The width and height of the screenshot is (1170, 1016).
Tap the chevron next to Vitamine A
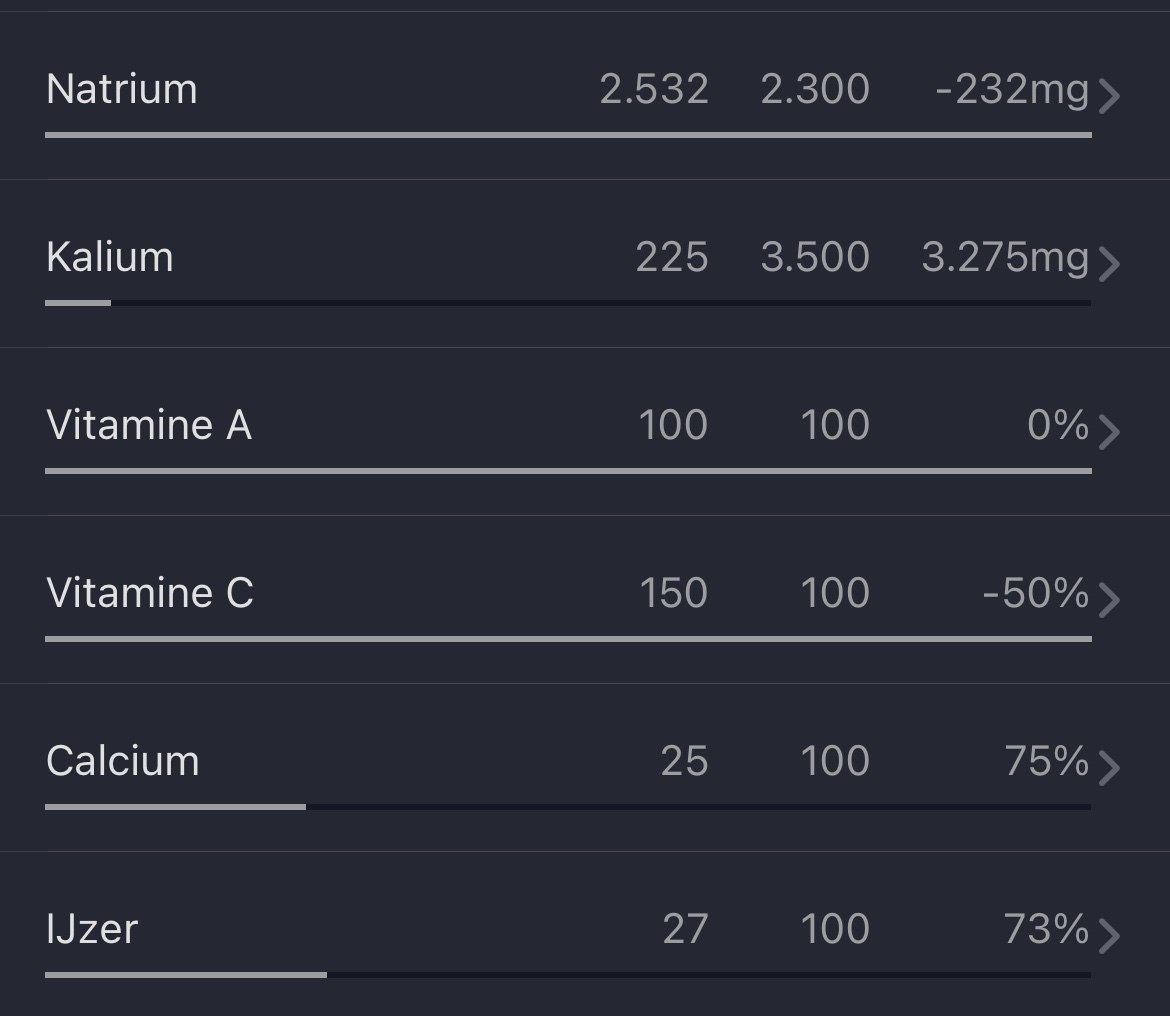pyautogui.click(x=1108, y=432)
